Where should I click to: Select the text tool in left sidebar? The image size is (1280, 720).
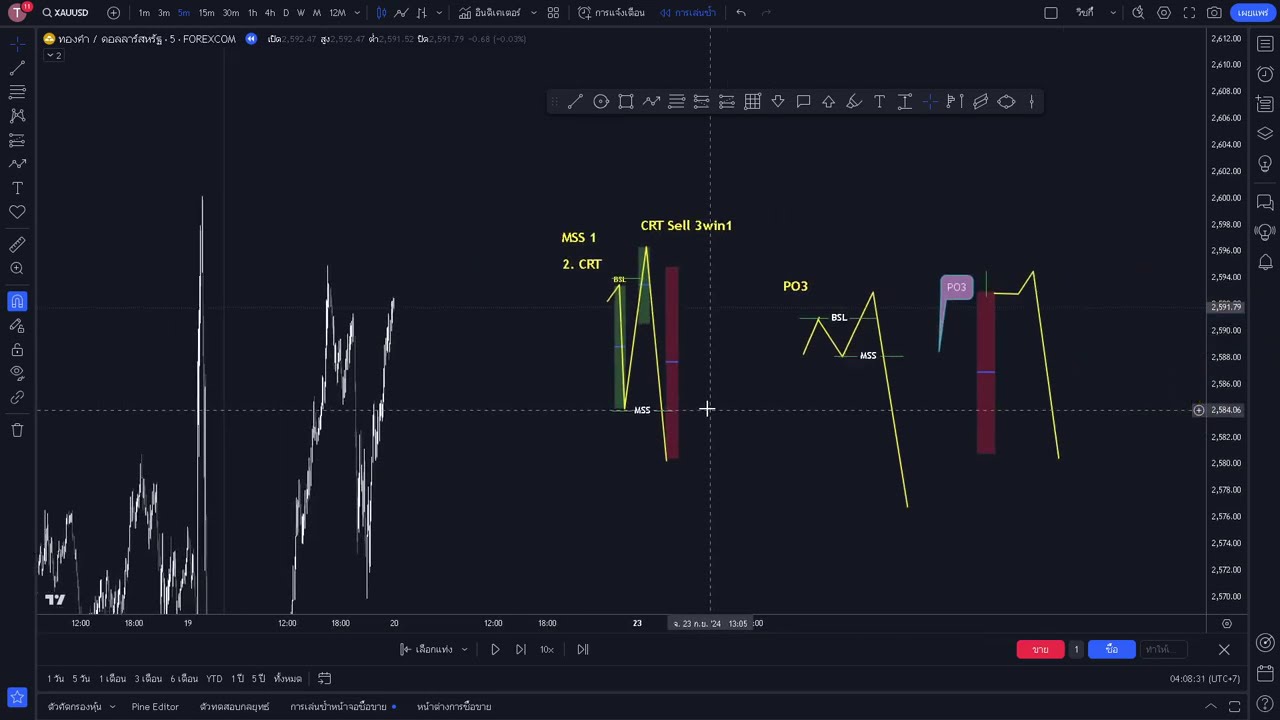(17, 188)
